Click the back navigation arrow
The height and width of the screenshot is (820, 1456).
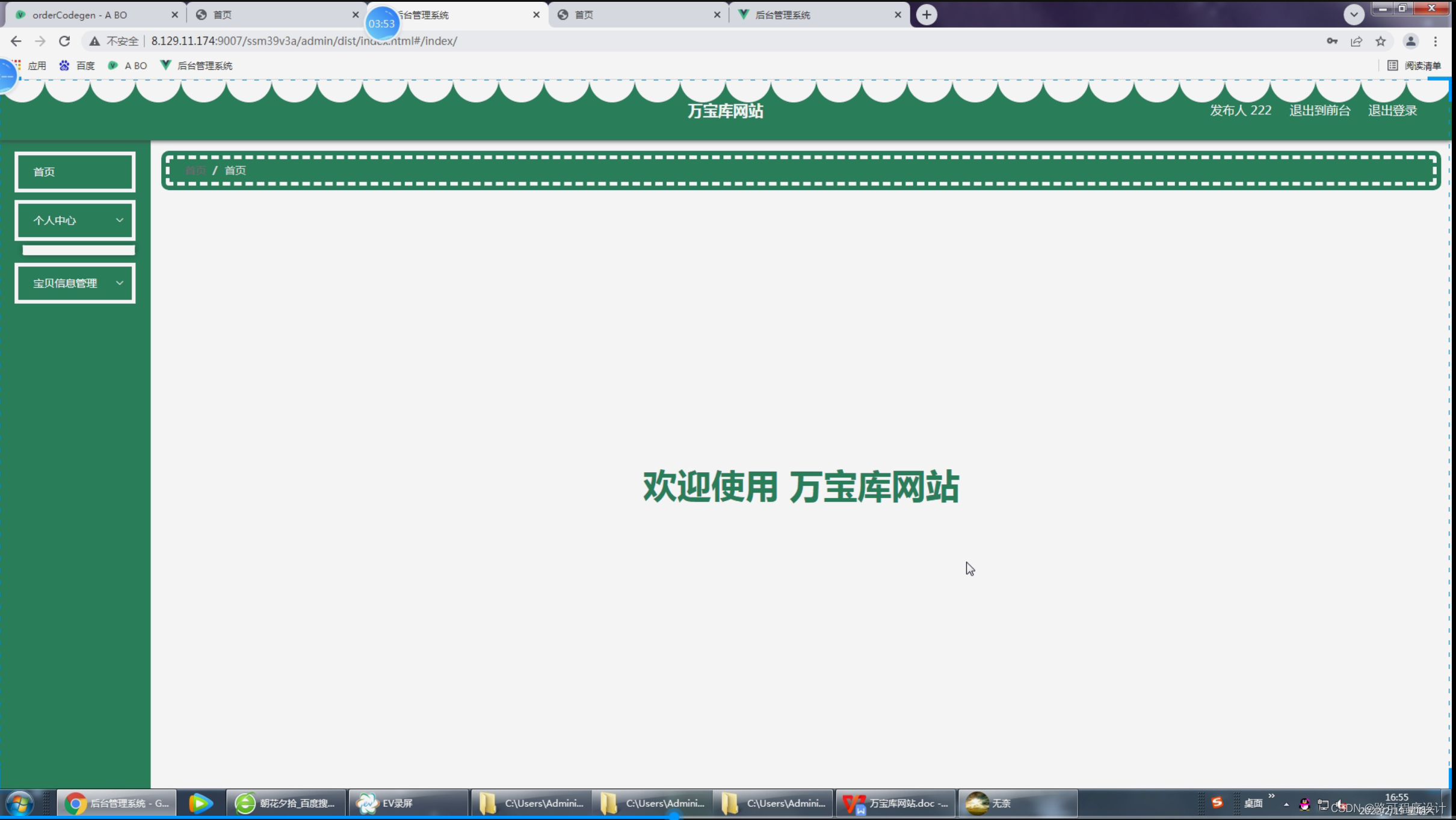[x=15, y=41]
